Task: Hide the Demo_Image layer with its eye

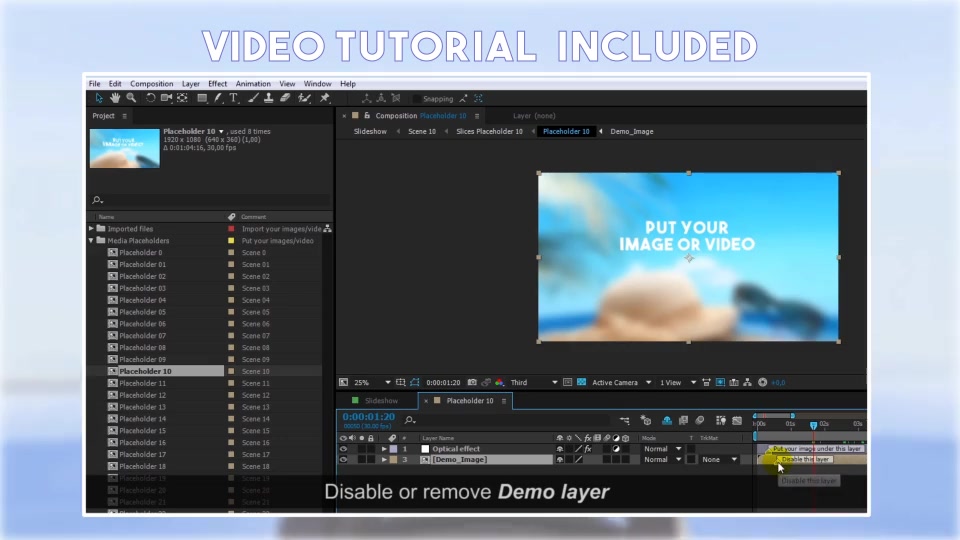Action: pyautogui.click(x=343, y=459)
